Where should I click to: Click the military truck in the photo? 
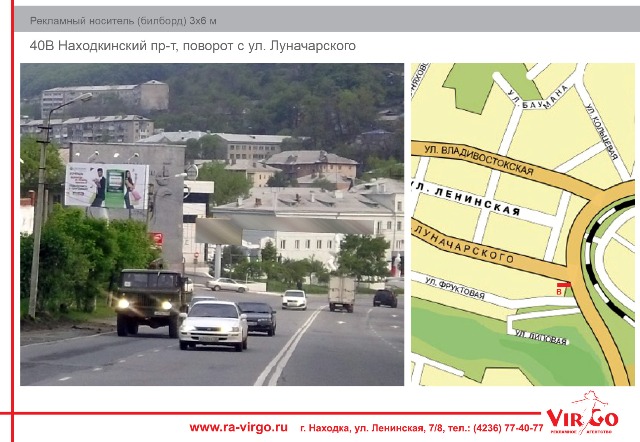pyautogui.click(x=151, y=298)
